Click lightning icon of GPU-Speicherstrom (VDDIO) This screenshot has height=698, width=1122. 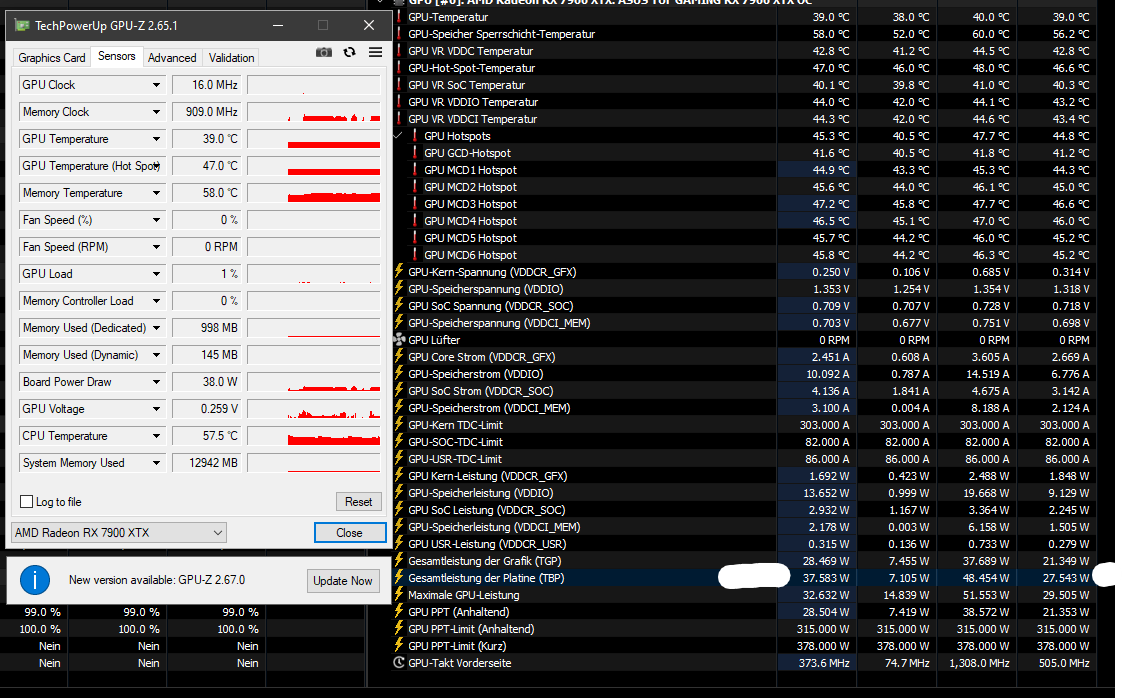[x=399, y=374]
